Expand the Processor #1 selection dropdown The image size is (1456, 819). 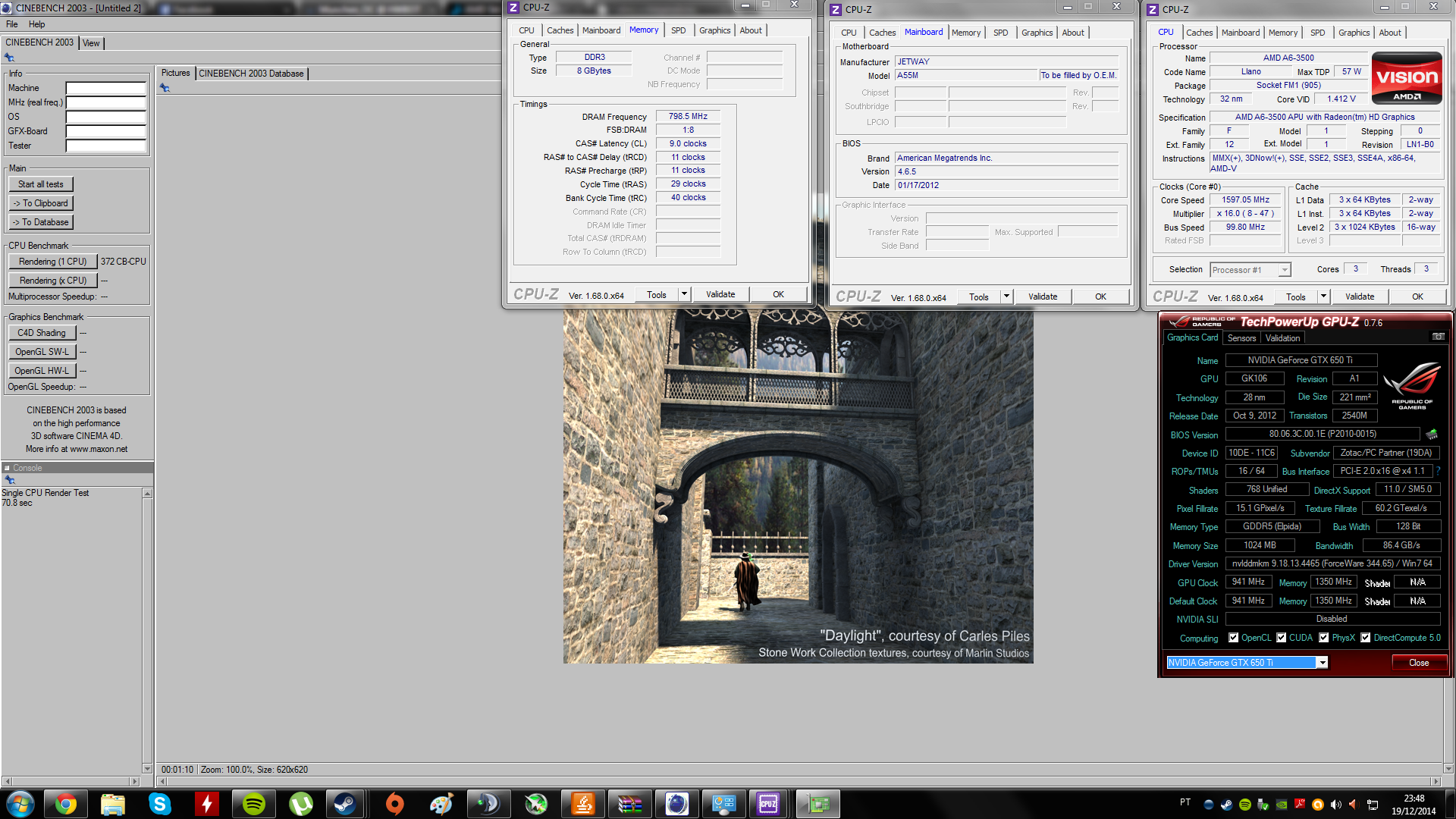pyautogui.click(x=1284, y=270)
